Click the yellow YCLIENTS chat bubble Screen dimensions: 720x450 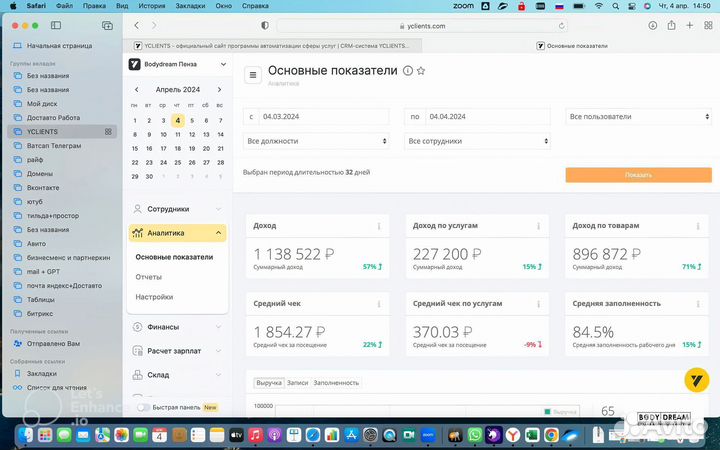697,380
